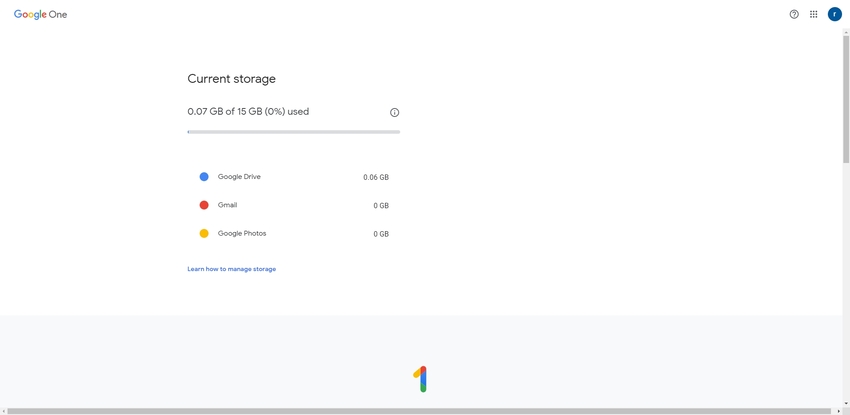
Task: Select the Google Photos storage row label
Action: click(x=242, y=234)
